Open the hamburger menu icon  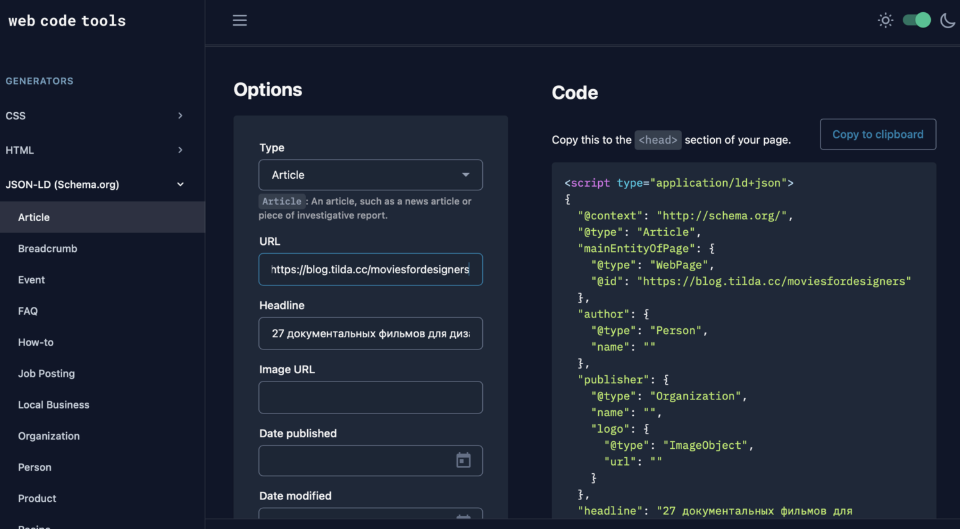click(x=239, y=20)
